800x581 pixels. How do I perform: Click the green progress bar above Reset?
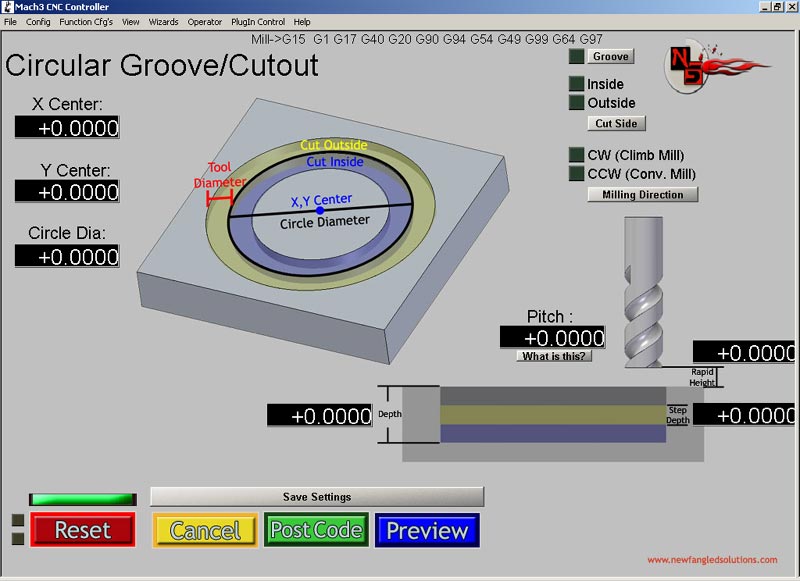pos(83,499)
